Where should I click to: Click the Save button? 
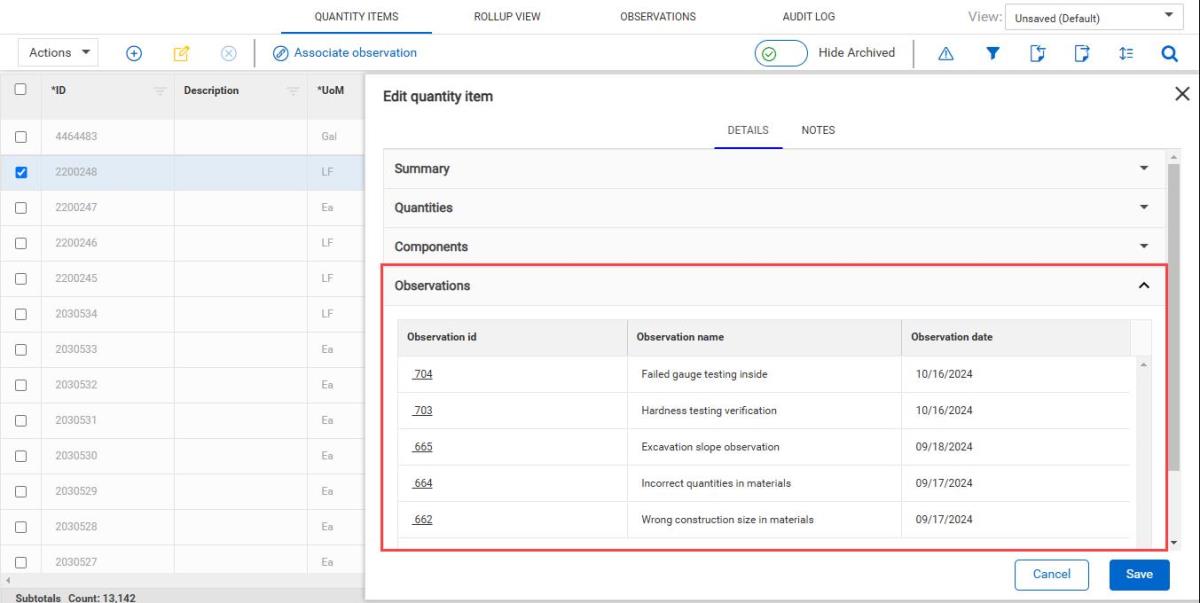(1139, 574)
